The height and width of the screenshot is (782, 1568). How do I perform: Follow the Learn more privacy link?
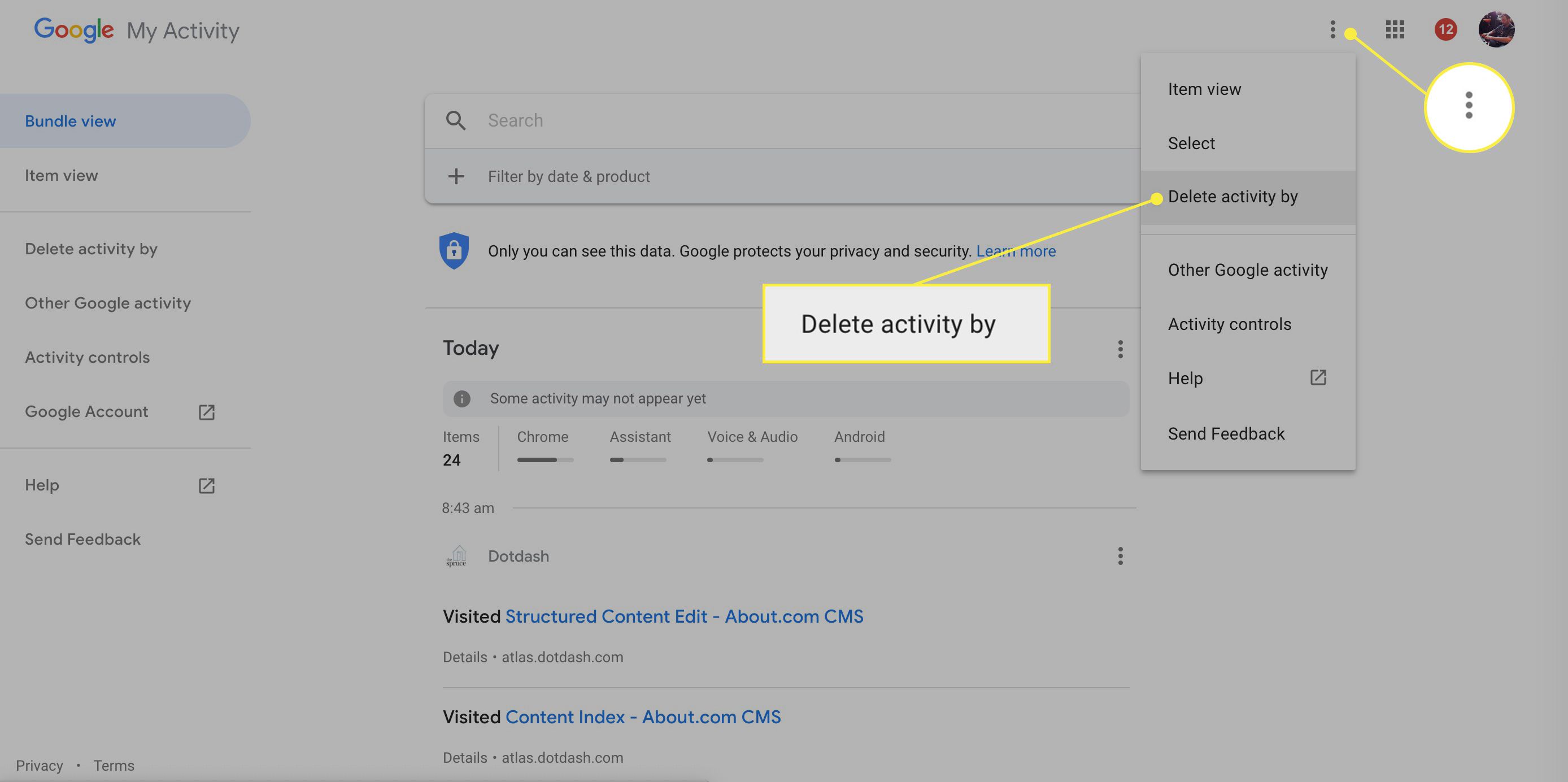1016,251
